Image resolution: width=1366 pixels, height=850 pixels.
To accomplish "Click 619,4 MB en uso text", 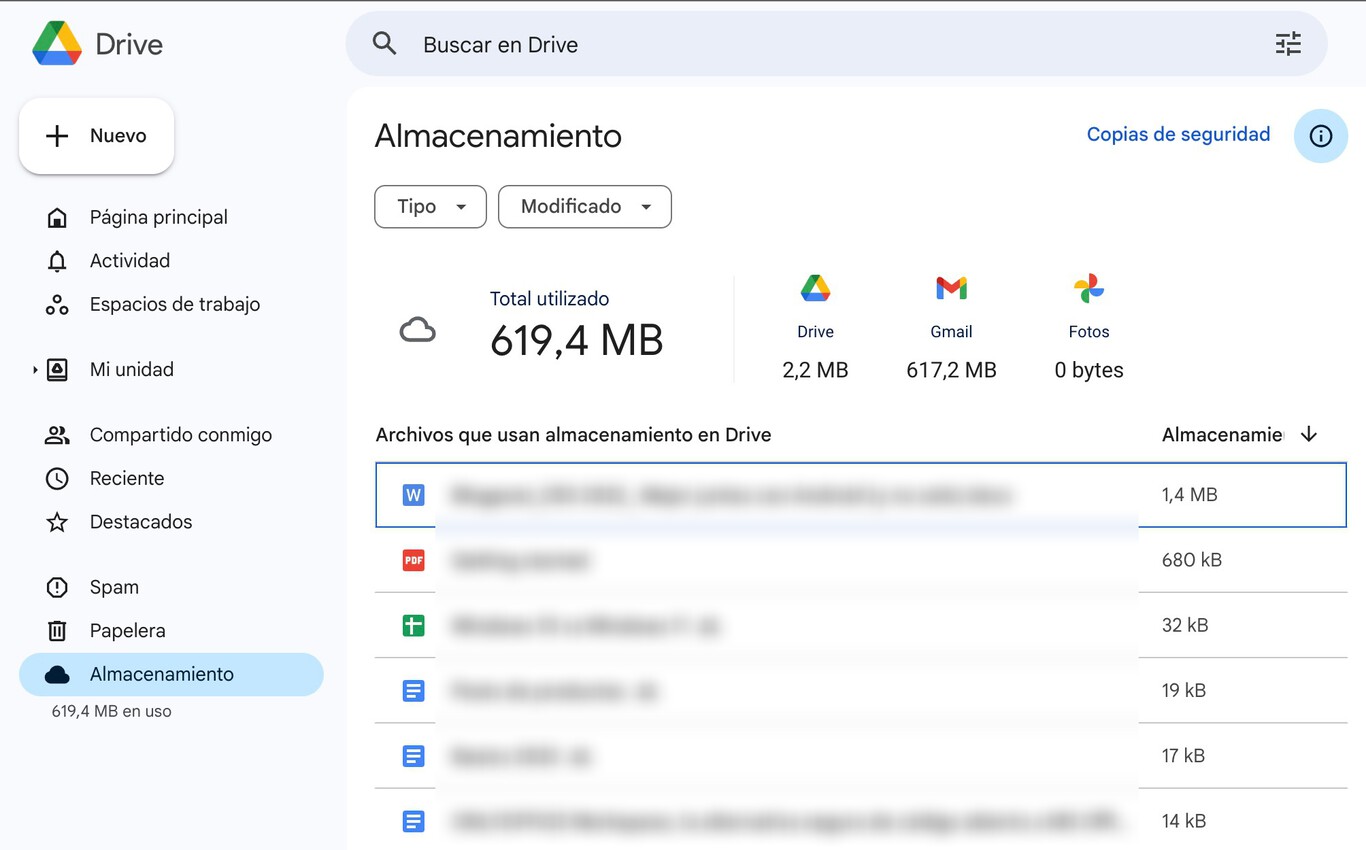I will (111, 712).
